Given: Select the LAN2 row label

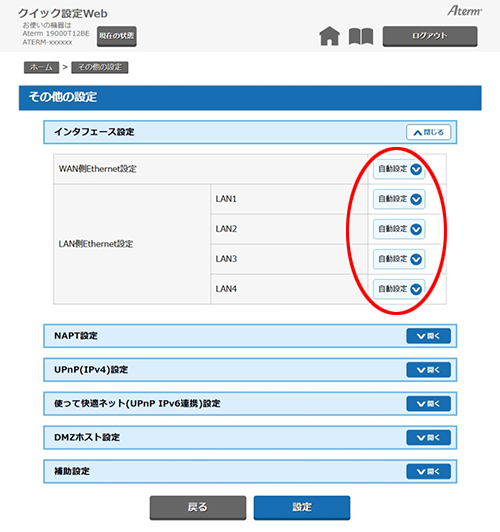Looking at the screenshot, I should pyautogui.click(x=226, y=229).
